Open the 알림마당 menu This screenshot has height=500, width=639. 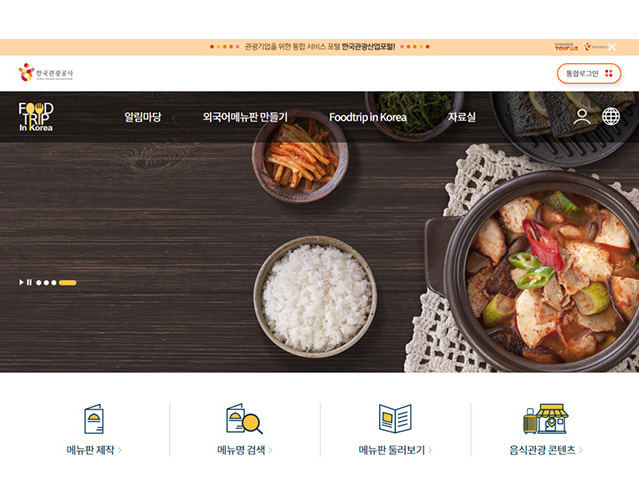[143, 117]
